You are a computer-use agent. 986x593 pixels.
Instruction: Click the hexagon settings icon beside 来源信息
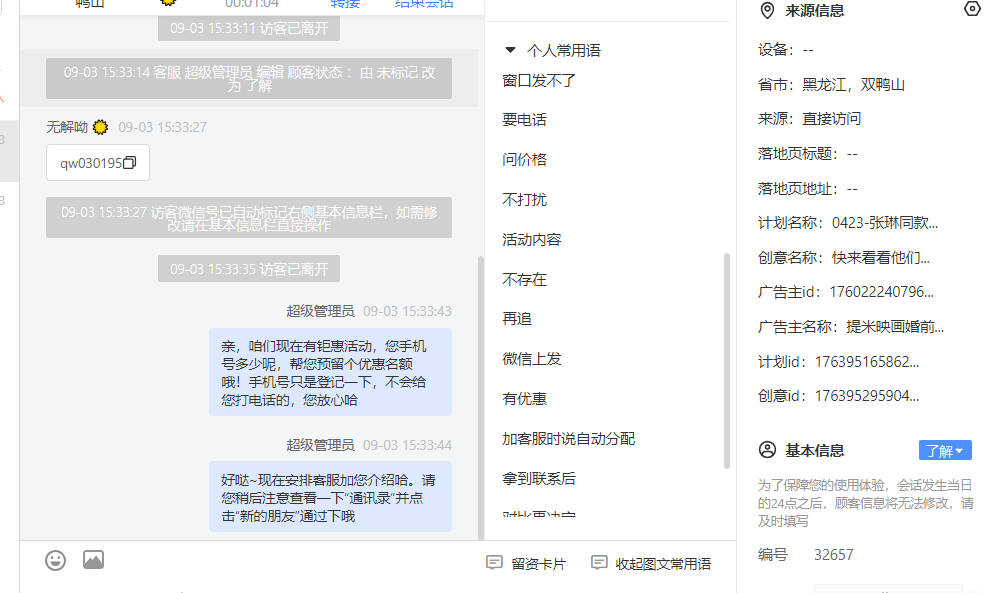[972, 9]
